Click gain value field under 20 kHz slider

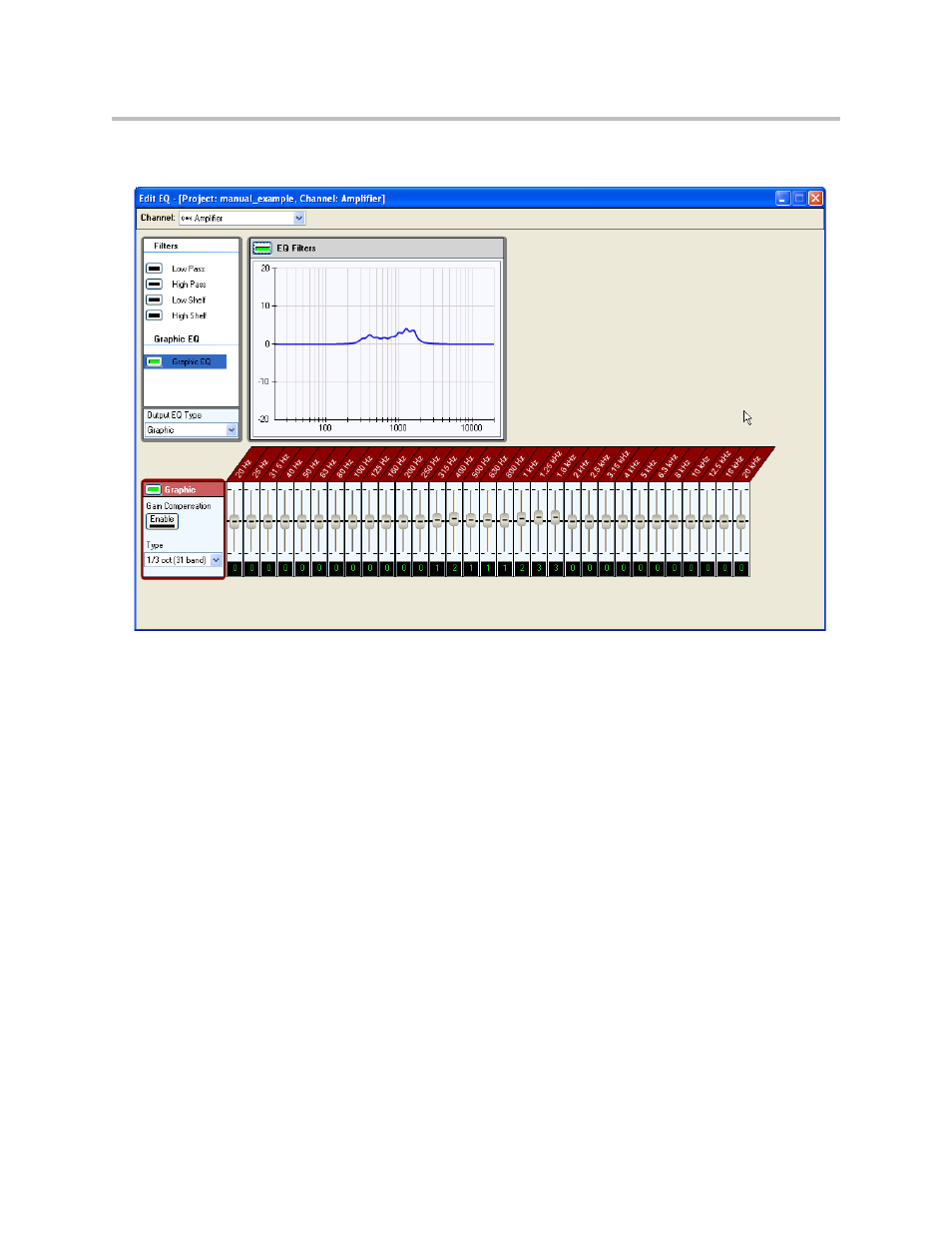741,568
